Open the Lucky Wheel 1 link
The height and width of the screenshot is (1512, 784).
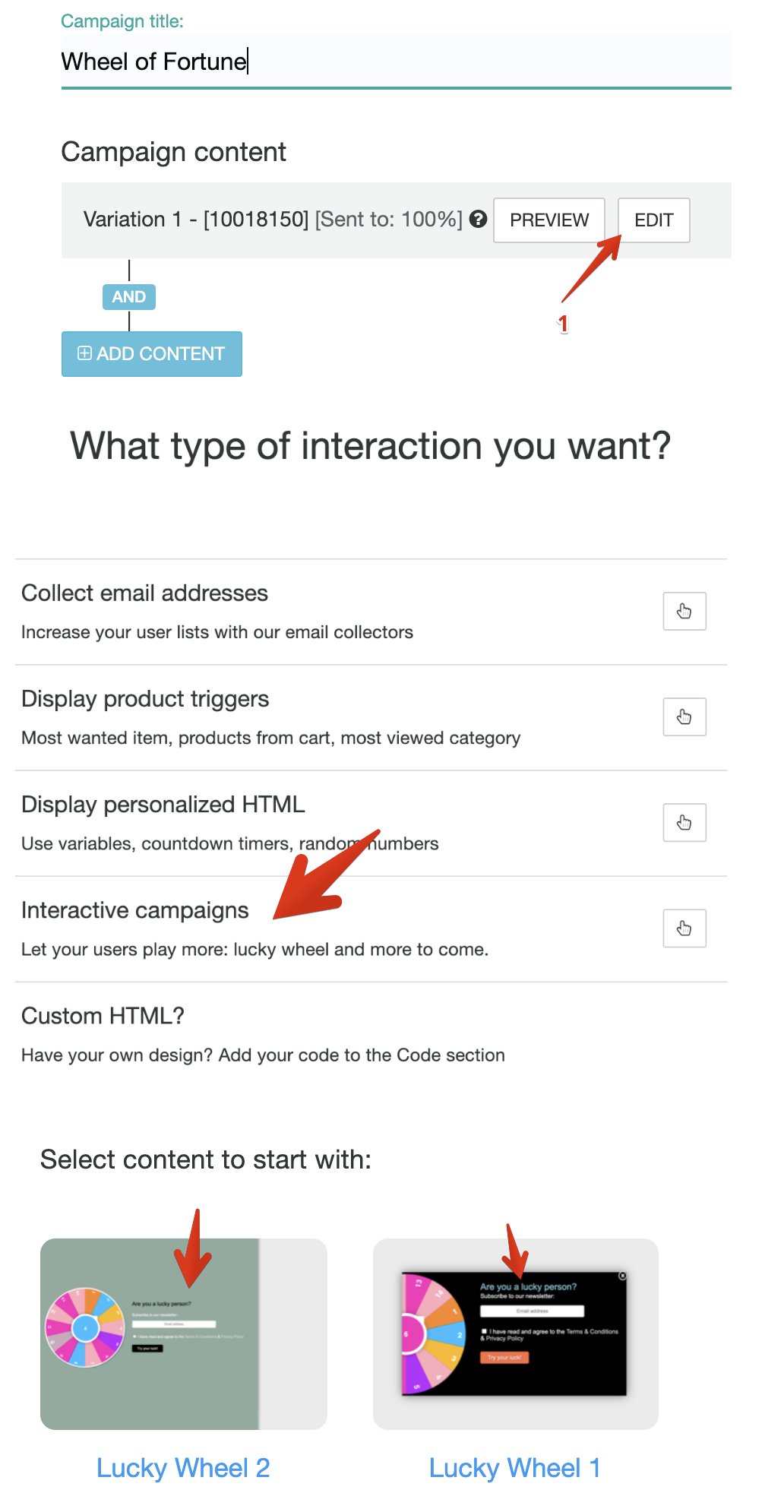tap(515, 1468)
